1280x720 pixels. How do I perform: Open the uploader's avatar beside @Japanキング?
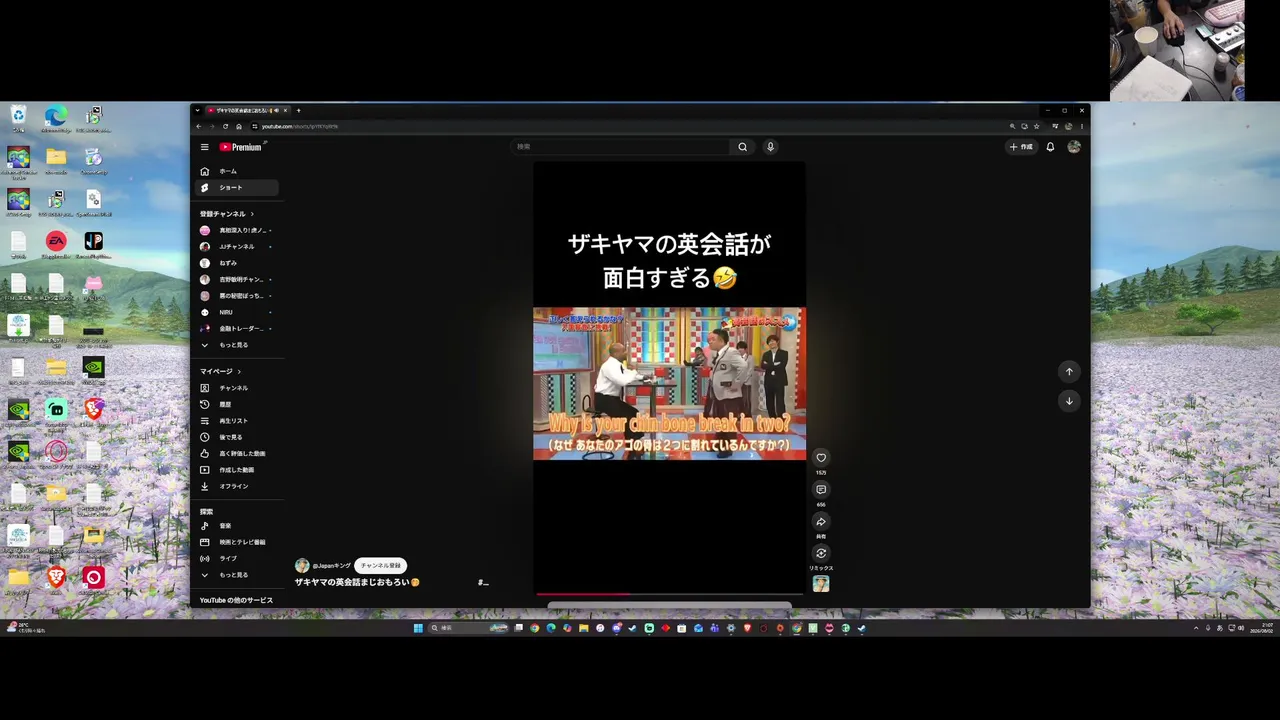[302, 566]
